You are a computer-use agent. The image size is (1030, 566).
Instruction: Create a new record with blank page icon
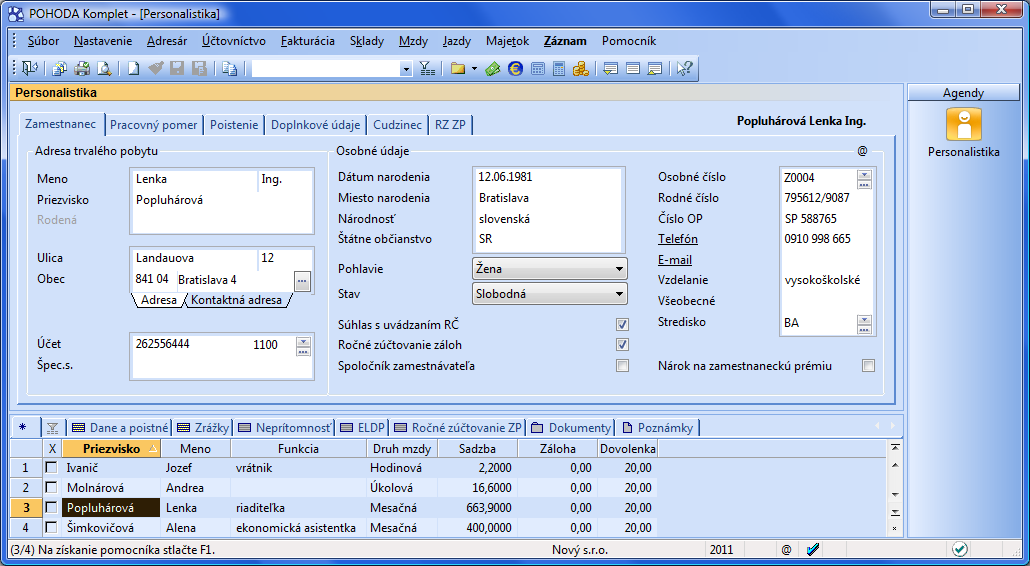click(133, 68)
